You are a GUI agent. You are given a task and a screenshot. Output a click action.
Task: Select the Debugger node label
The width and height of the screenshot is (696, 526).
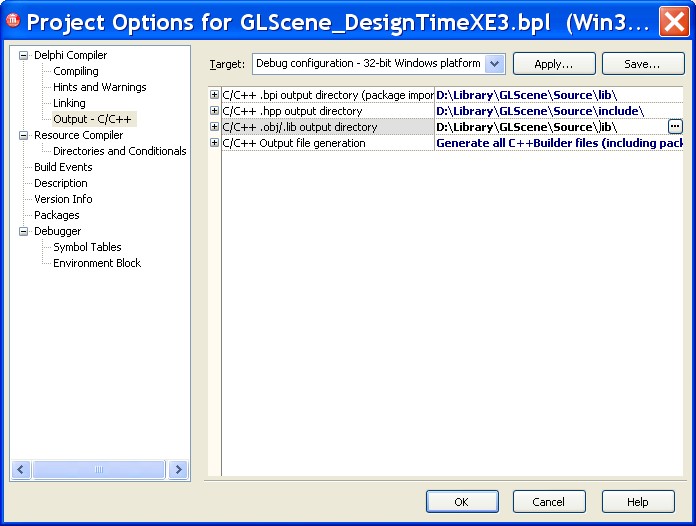tap(58, 231)
